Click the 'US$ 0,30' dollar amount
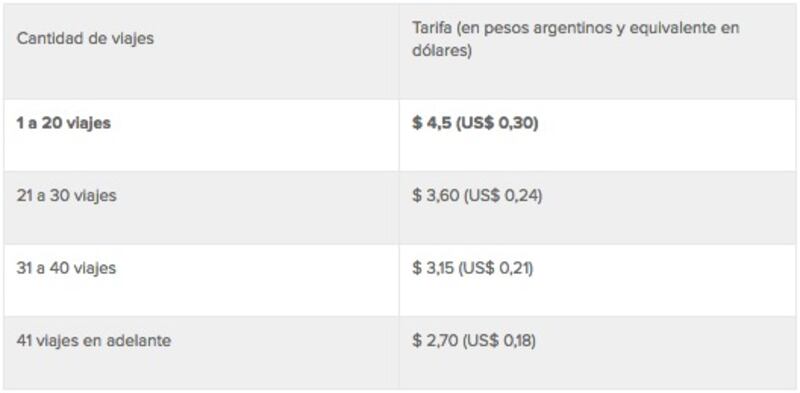The image size is (800, 393). pyautogui.click(x=497, y=124)
